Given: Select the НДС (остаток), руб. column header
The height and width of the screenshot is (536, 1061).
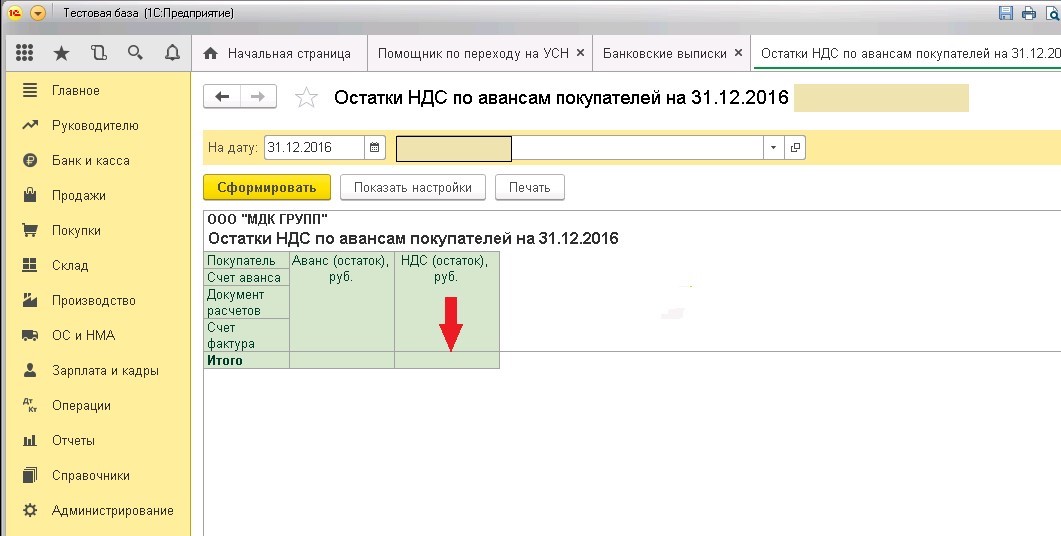Looking at the screenshot, I should click(x=447, y=302).
